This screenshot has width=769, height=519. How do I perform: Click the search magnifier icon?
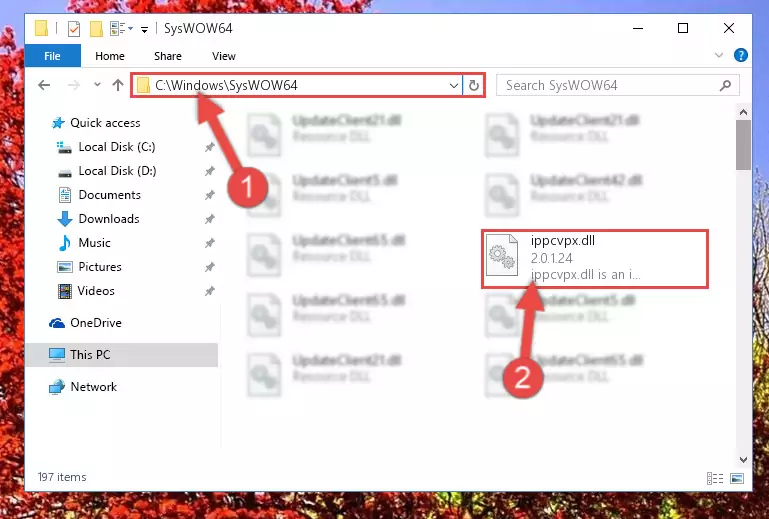725,85
